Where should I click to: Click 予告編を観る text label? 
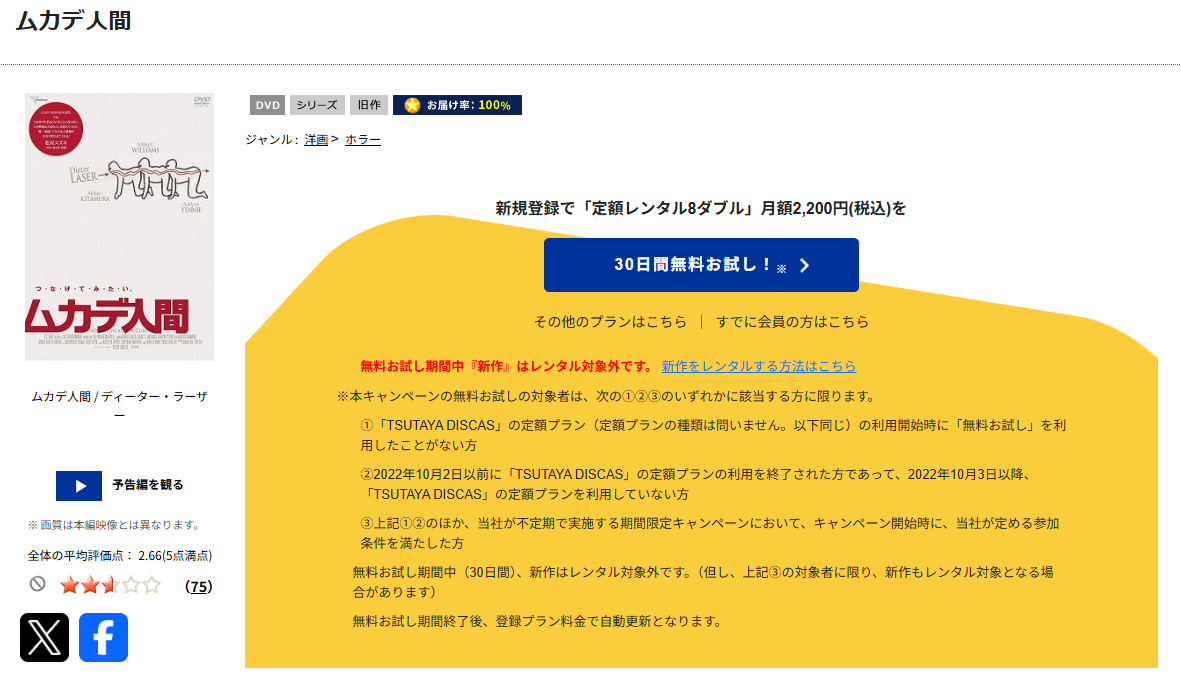click(148, 485)
